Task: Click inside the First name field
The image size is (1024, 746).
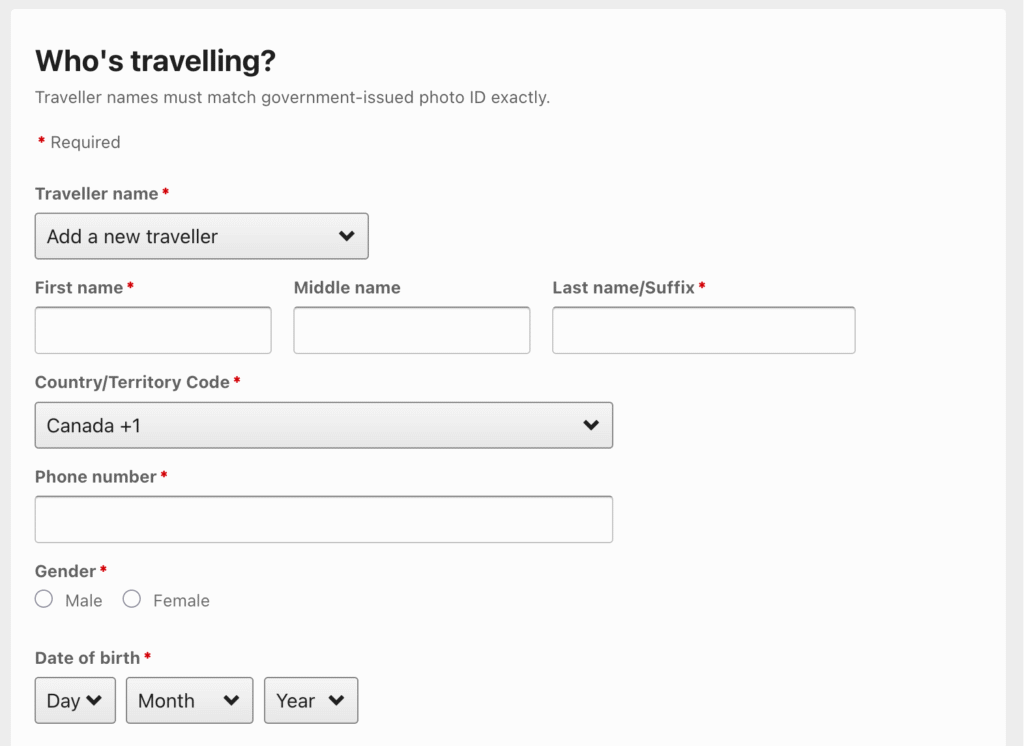Action: [152, 330]
